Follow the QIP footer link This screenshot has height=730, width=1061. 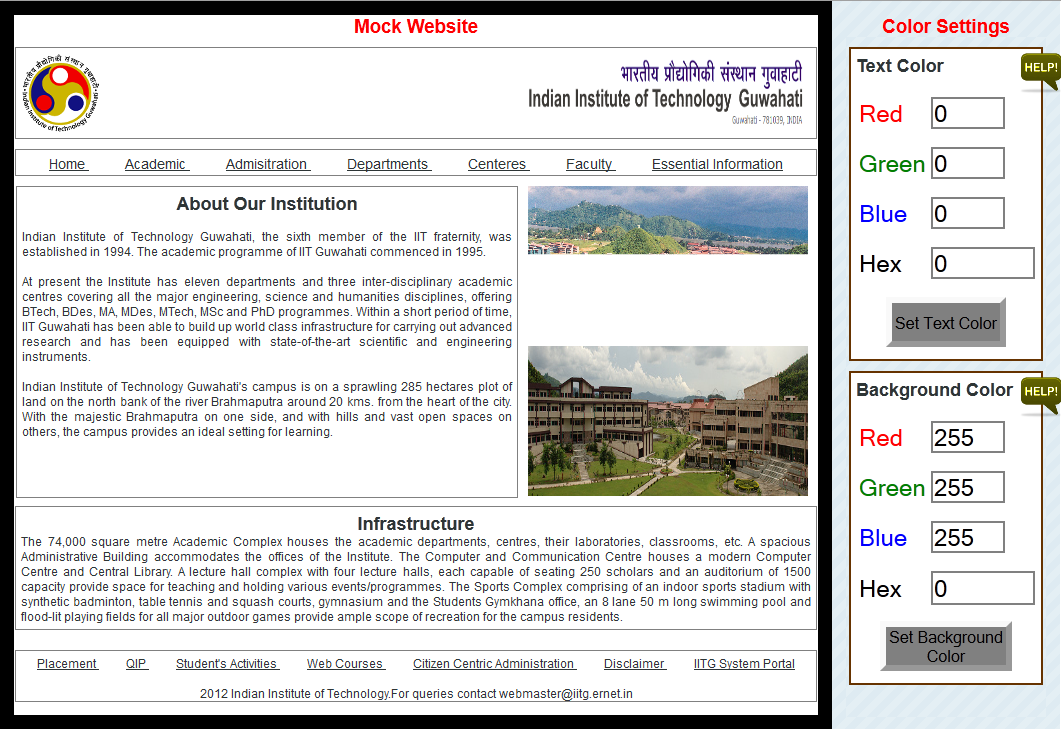137,664
